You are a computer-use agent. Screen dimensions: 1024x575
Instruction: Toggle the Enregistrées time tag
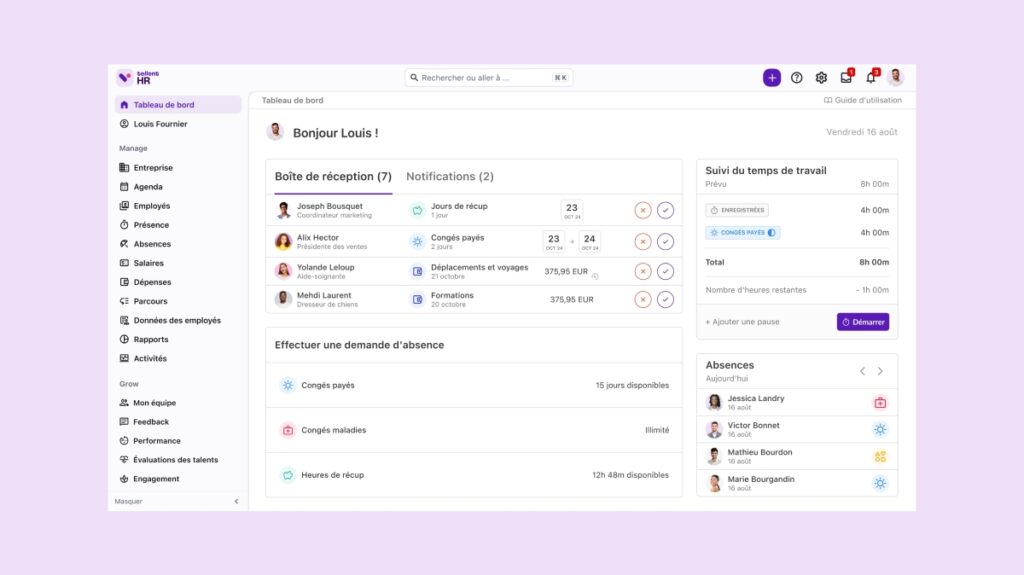[x=737, y=210]
